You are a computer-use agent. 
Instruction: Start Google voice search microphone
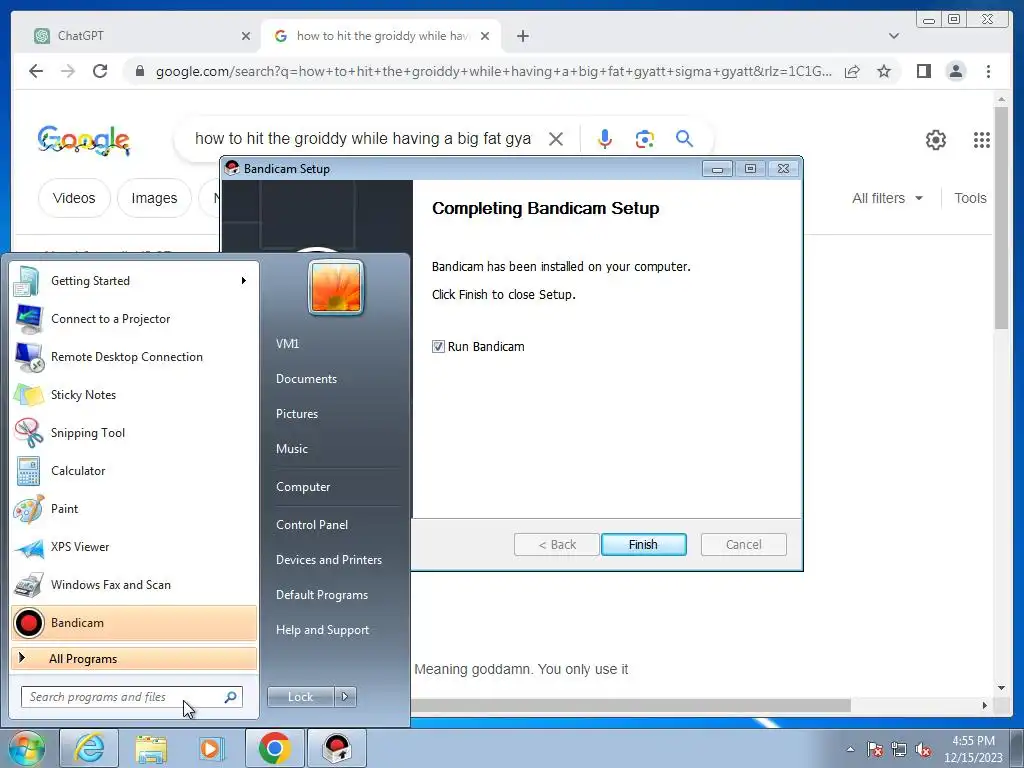pyautogui.click(x=605, y=138)
